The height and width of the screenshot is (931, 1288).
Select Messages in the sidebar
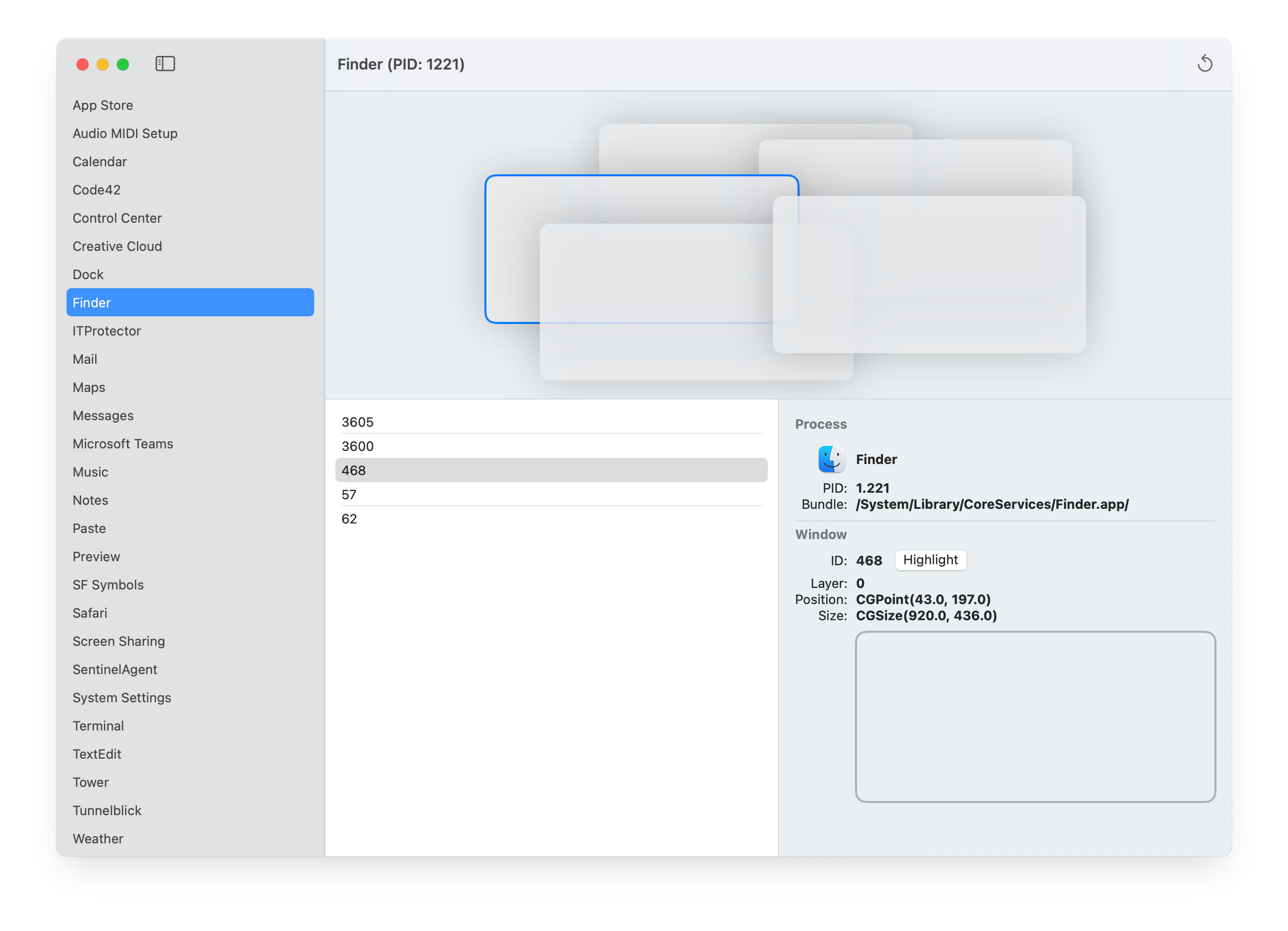[190, 416]
